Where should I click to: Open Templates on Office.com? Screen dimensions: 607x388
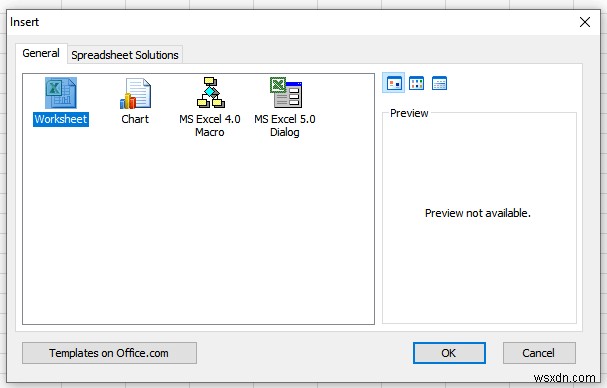109,353
